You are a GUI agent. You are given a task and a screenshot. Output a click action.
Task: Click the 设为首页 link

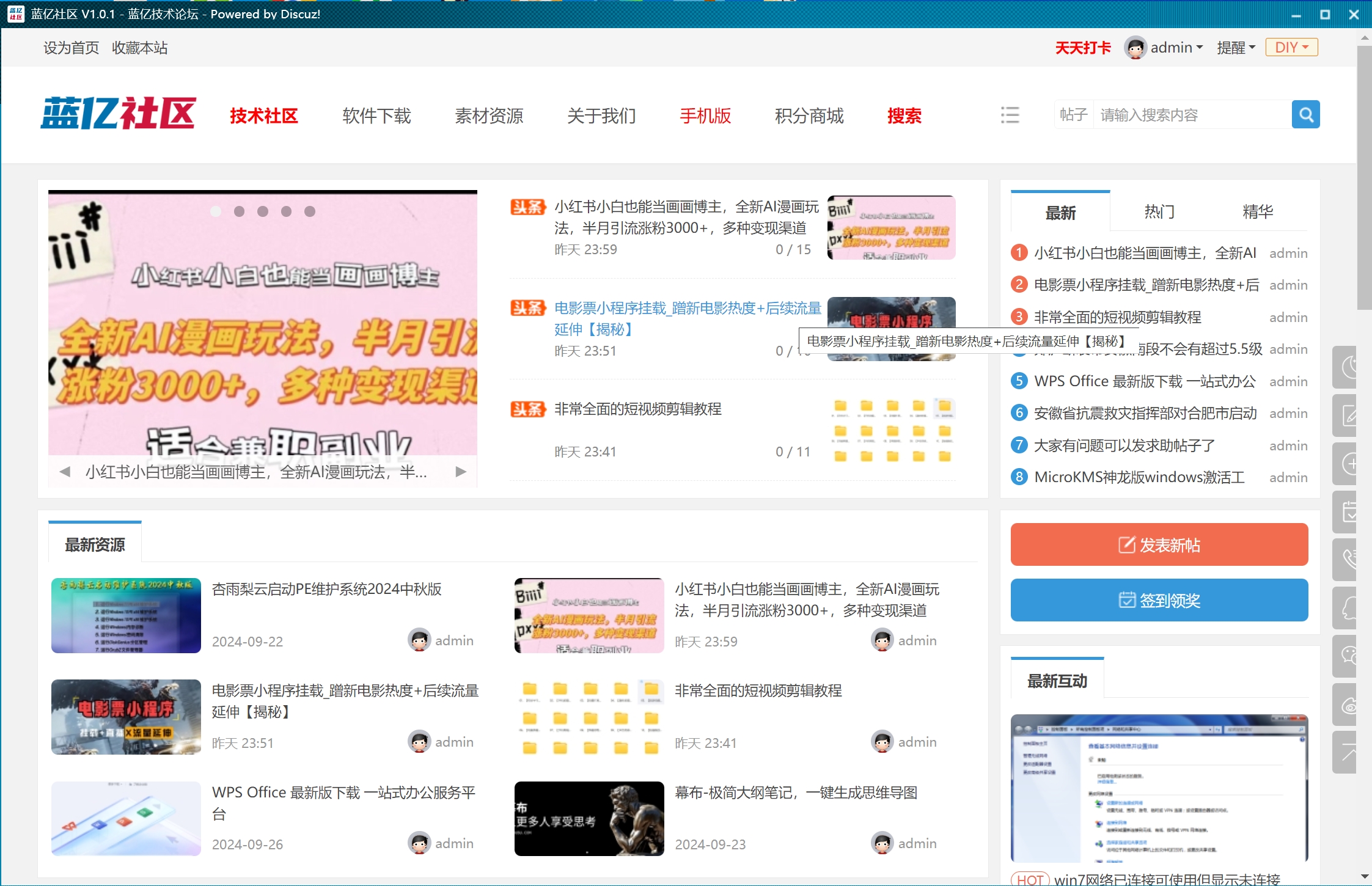coord(71,48)
